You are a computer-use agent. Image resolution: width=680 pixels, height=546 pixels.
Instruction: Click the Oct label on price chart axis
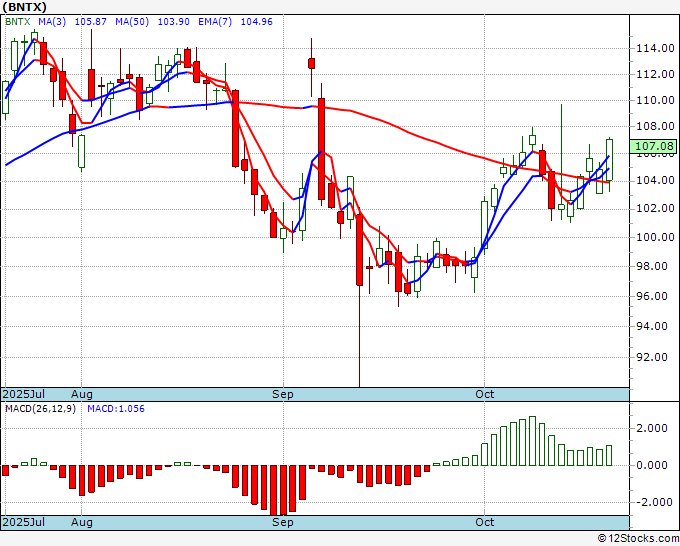[484, 394]
